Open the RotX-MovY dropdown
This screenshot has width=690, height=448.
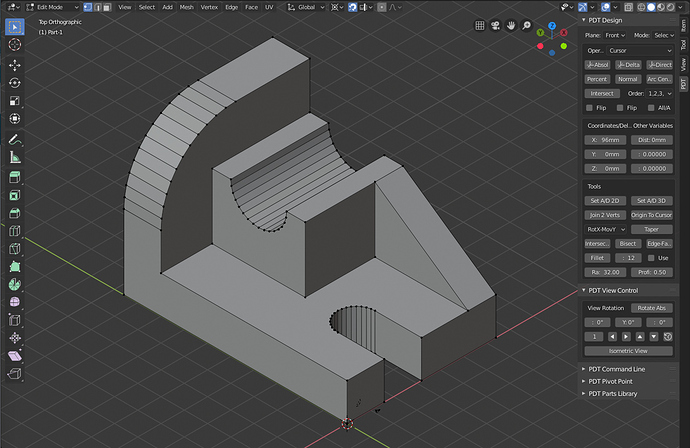pyautogui.click(x=606, y=229)
